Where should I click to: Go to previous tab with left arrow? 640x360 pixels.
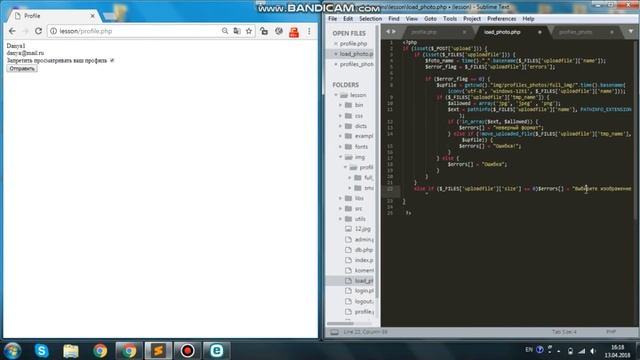click(388, 31)
